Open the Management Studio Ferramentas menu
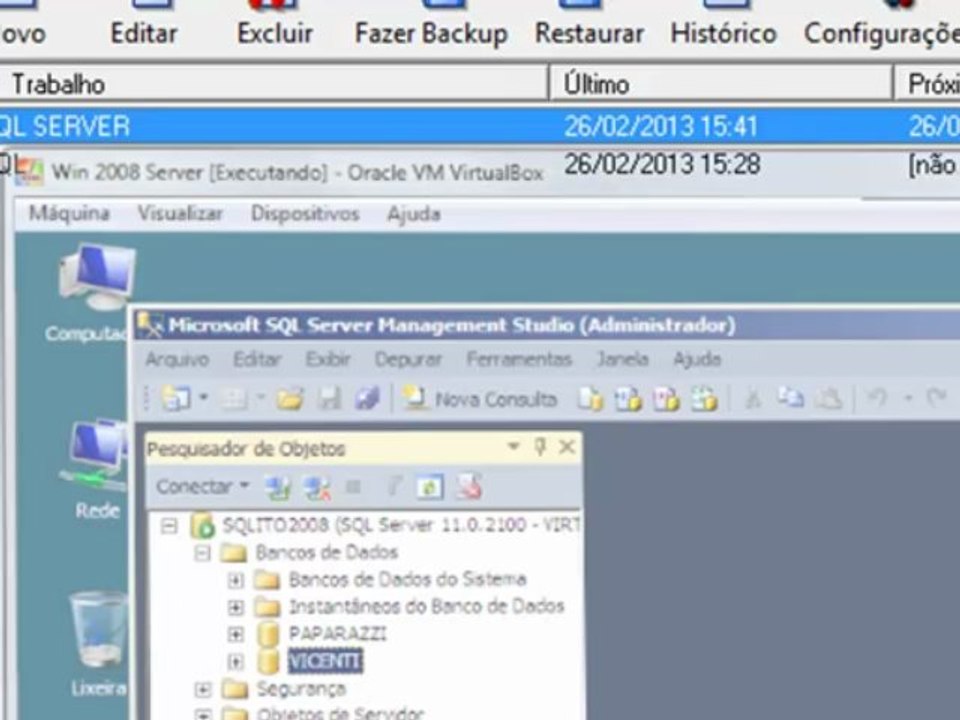 (519, 359)
